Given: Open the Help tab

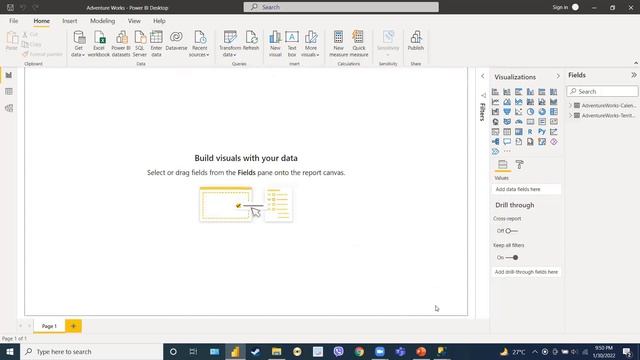Looking at the screenshot, I should click(x=159, y=21).
